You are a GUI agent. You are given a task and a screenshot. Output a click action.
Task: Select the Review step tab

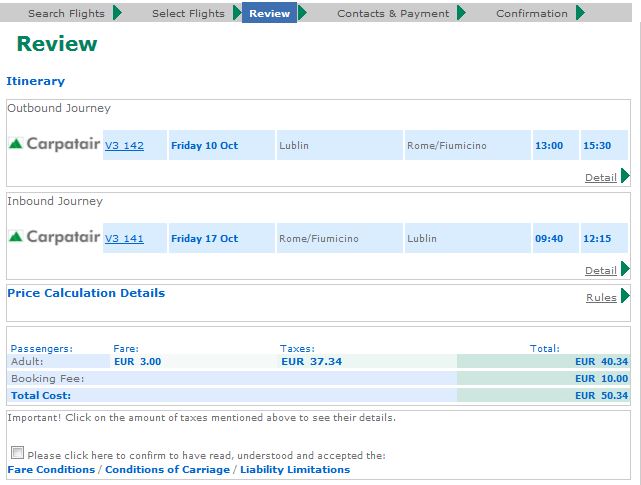click(269, 13)
